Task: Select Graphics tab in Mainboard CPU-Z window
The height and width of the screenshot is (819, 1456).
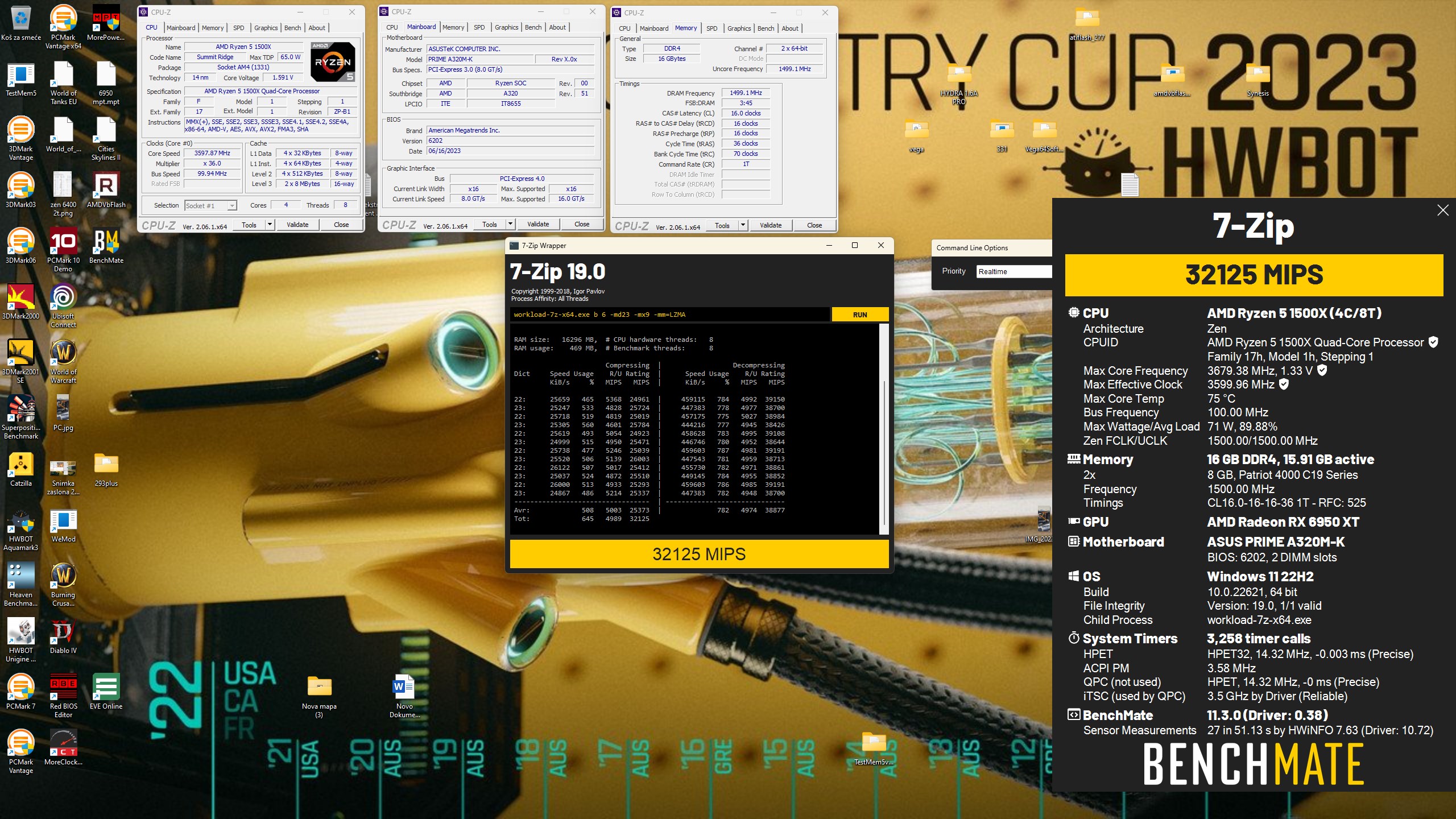Action: click(506, 27)
